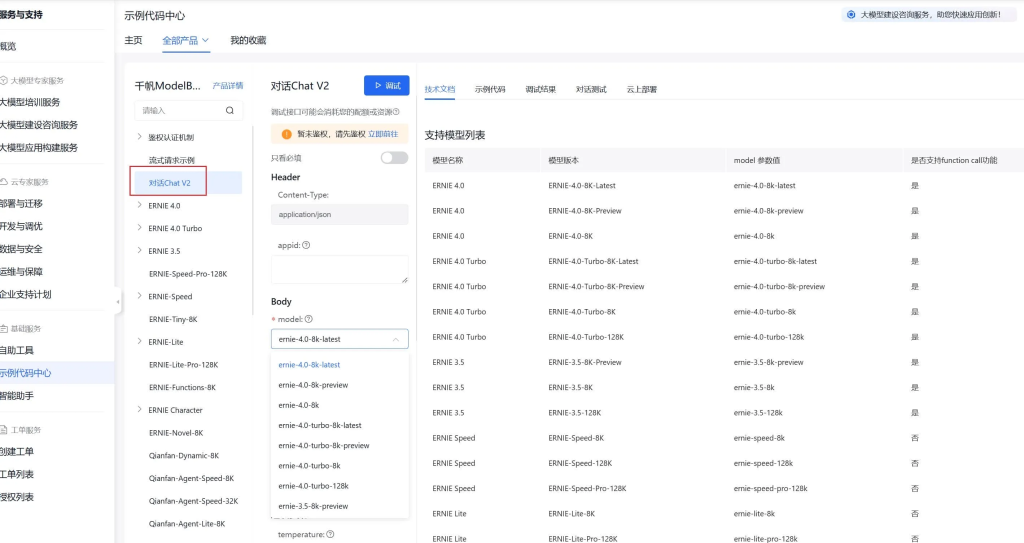
Task: Open the 我的收藏 tab
Action: [x=248, y=41]
